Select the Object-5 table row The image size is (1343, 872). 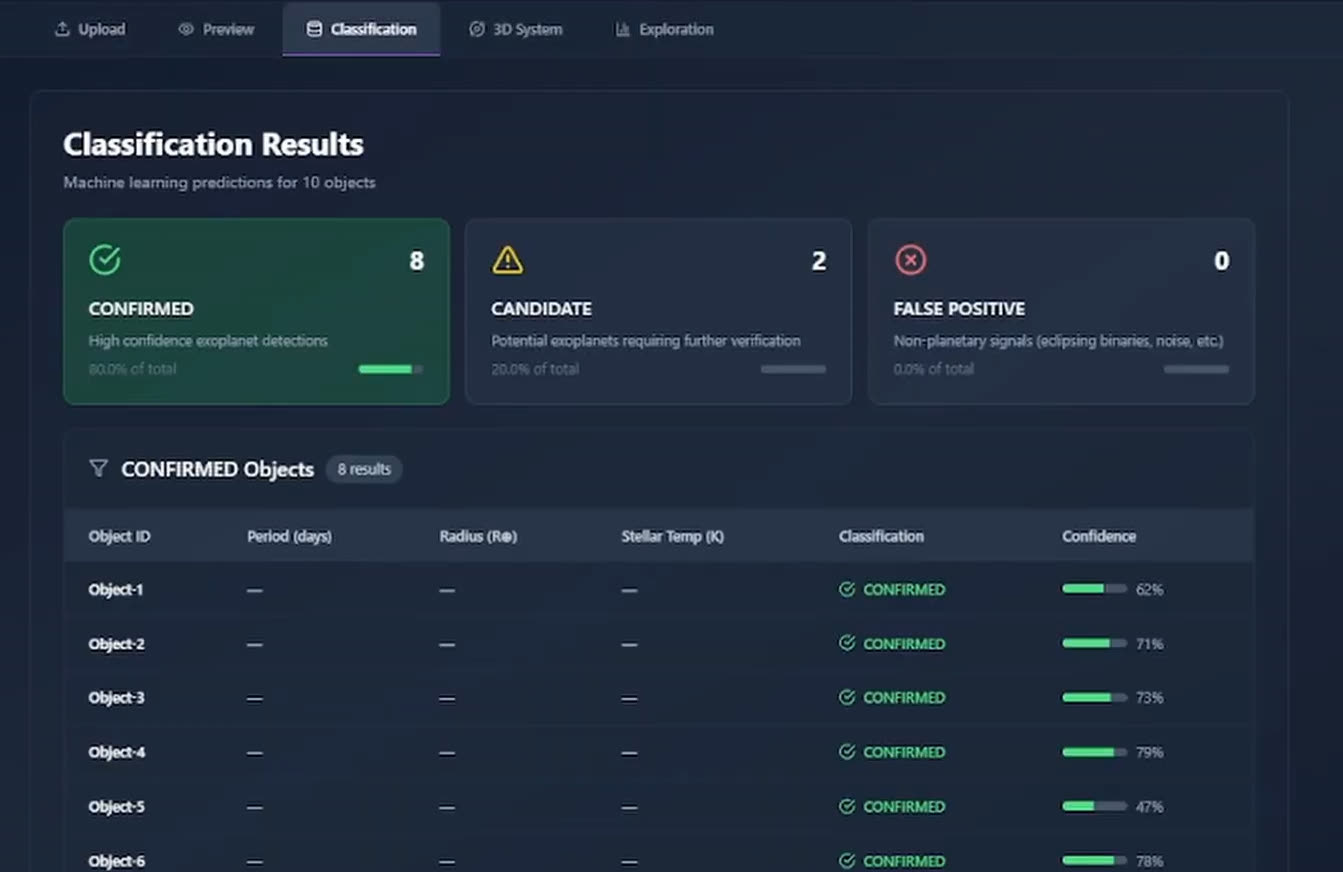tap(658, 806)
